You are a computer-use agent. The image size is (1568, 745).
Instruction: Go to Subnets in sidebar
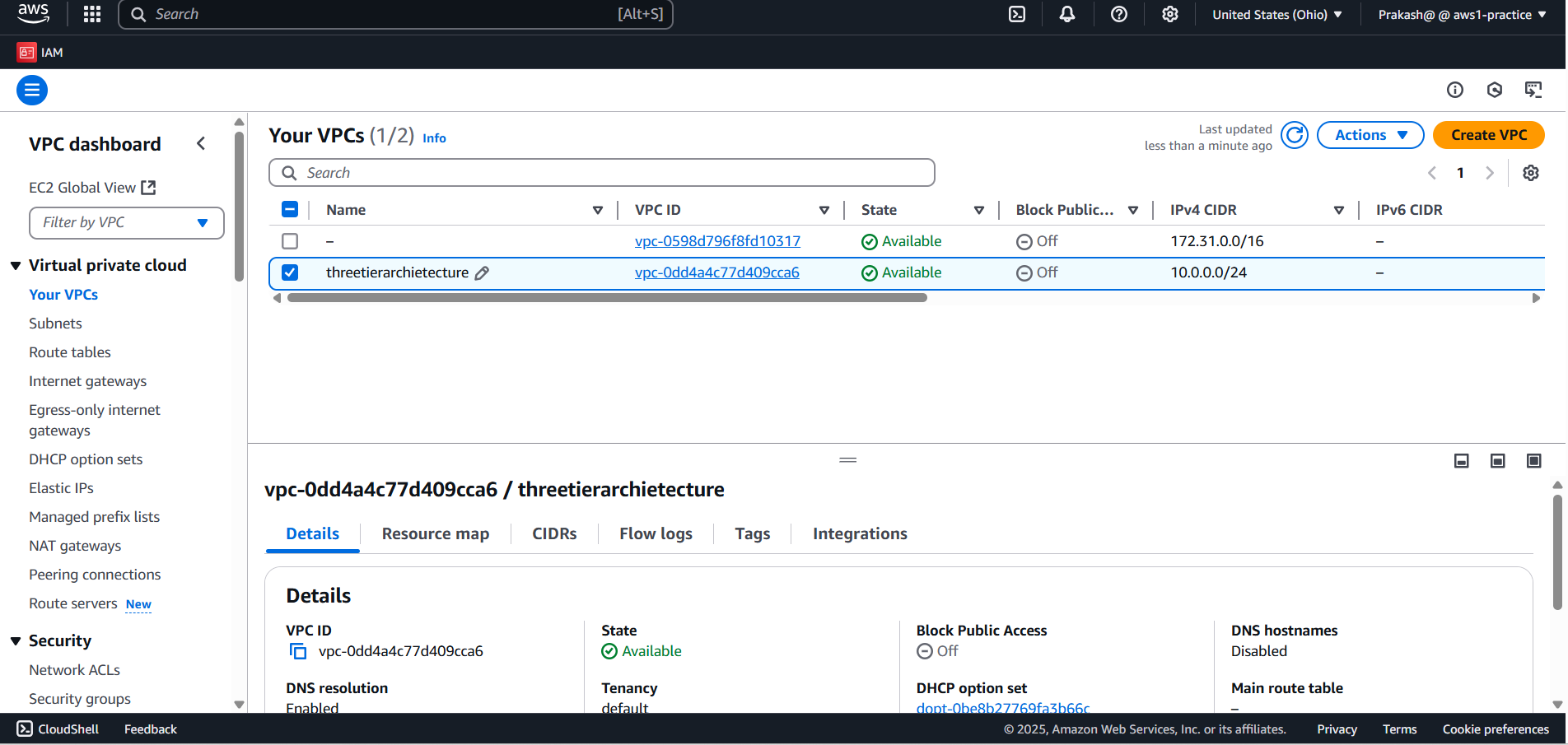(x=55, y=324)
